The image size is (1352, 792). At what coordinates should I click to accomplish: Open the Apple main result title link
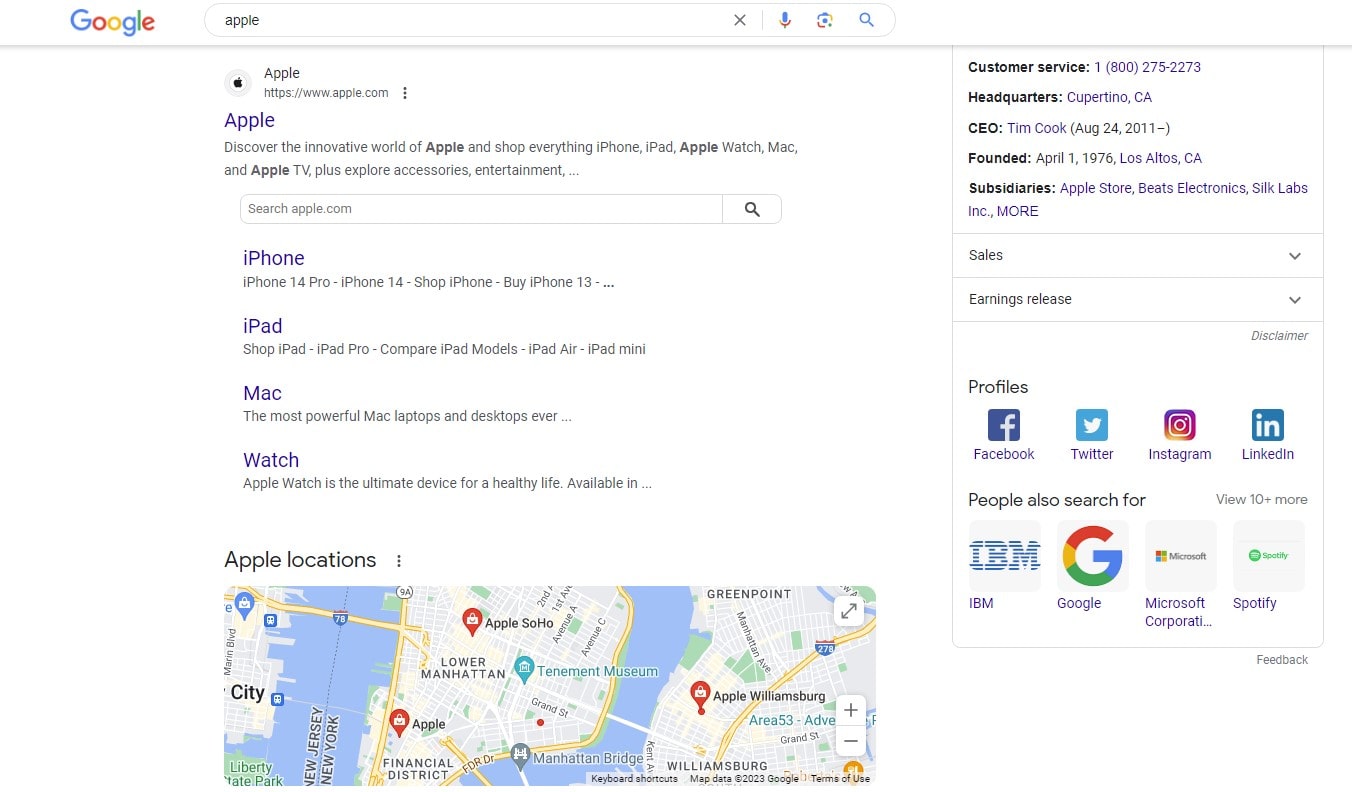tap(249, 120)
